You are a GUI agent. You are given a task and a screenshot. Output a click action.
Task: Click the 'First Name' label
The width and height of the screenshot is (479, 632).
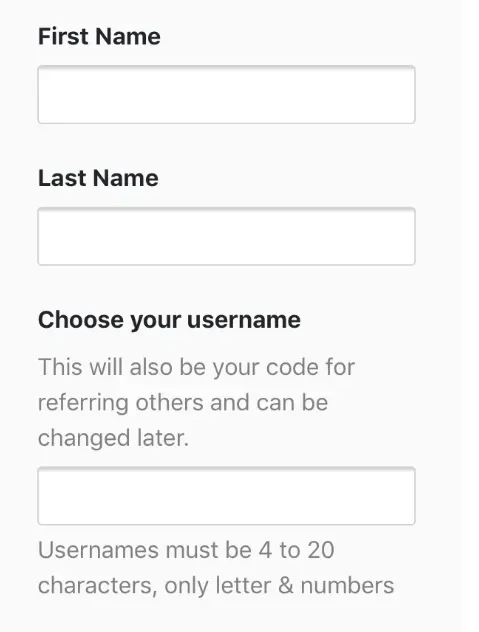[x=99, y=36]
